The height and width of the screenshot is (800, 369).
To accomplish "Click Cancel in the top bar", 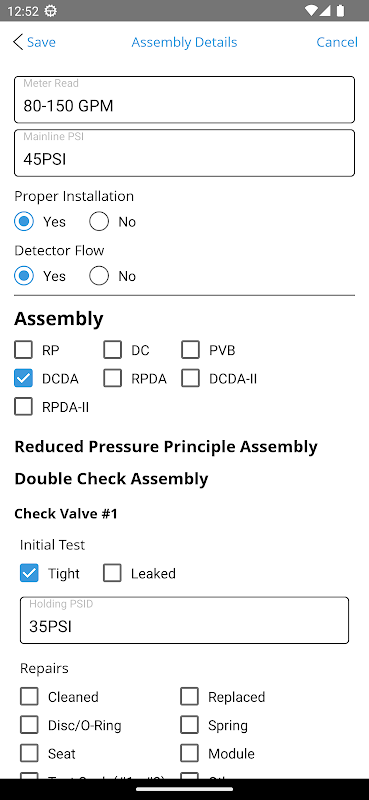I will (x=337, y=42).
